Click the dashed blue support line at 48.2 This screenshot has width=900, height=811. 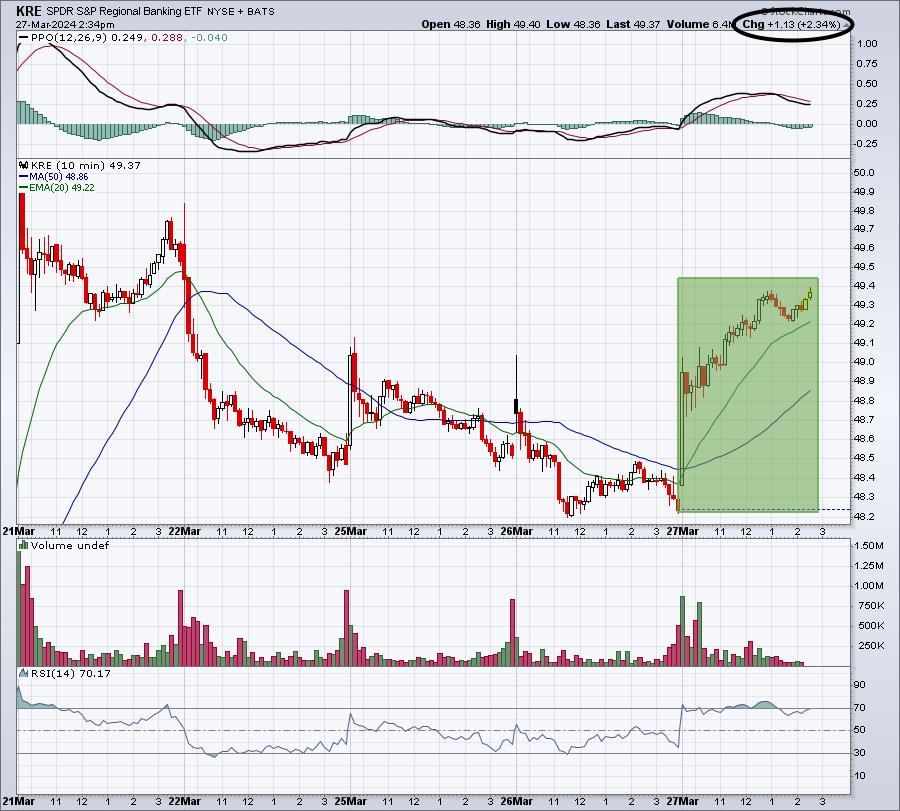tap(764, 510)
